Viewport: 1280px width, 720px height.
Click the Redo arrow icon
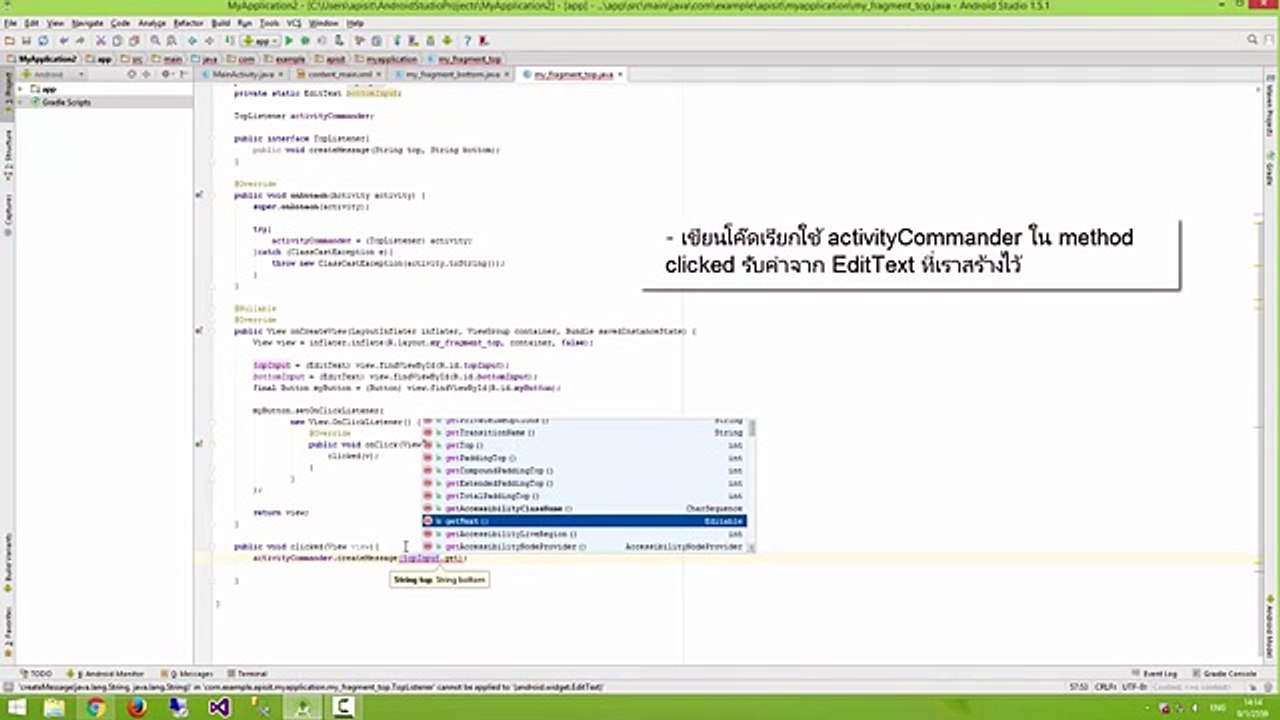pos(80,41)
